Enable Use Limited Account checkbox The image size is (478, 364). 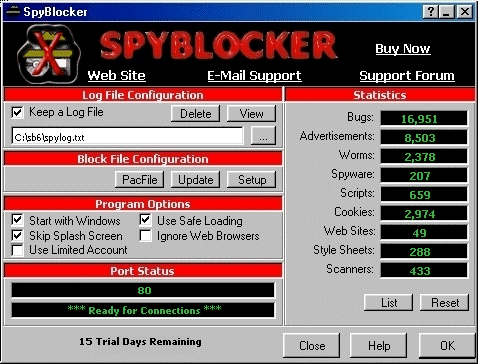[x=17, y=250]
